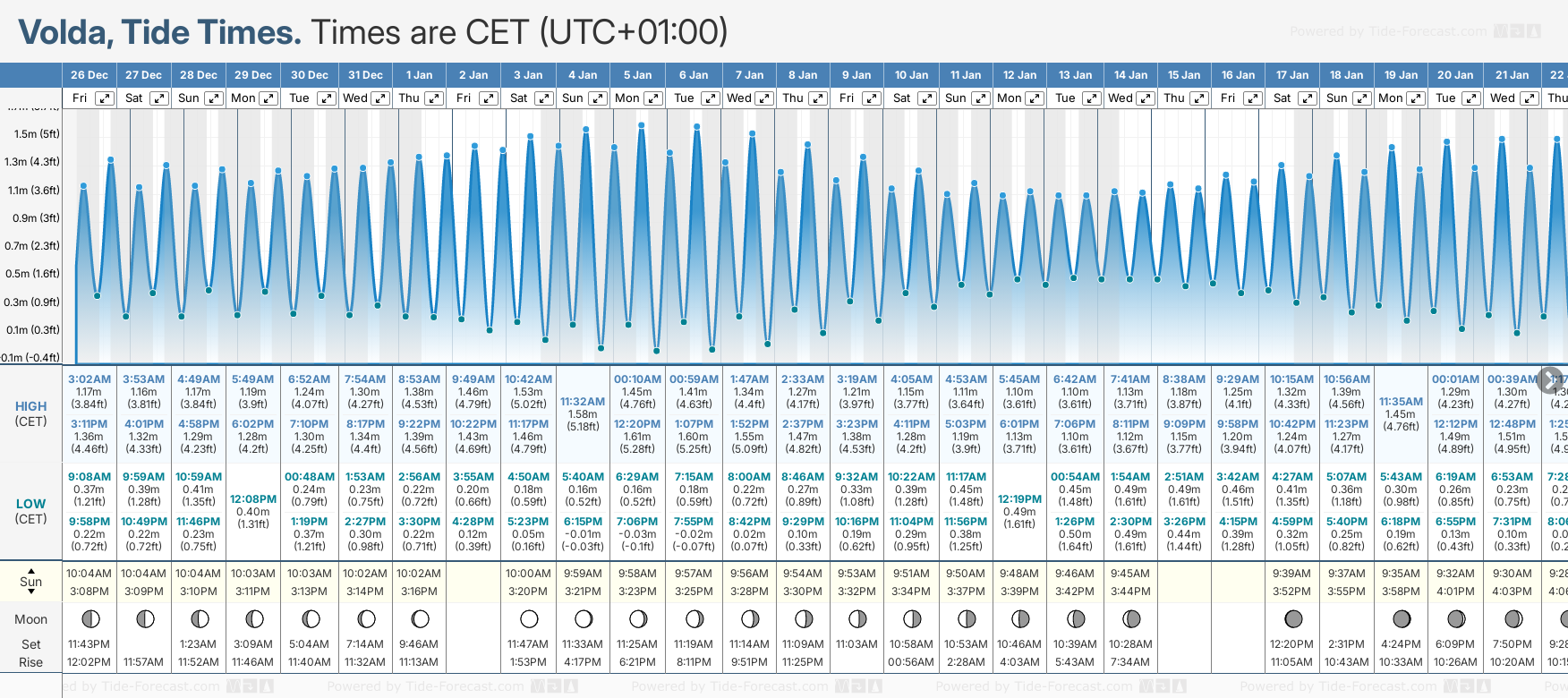
Task: Click the 17 Jan new moon icon
Action: [x=1292, y=618]
